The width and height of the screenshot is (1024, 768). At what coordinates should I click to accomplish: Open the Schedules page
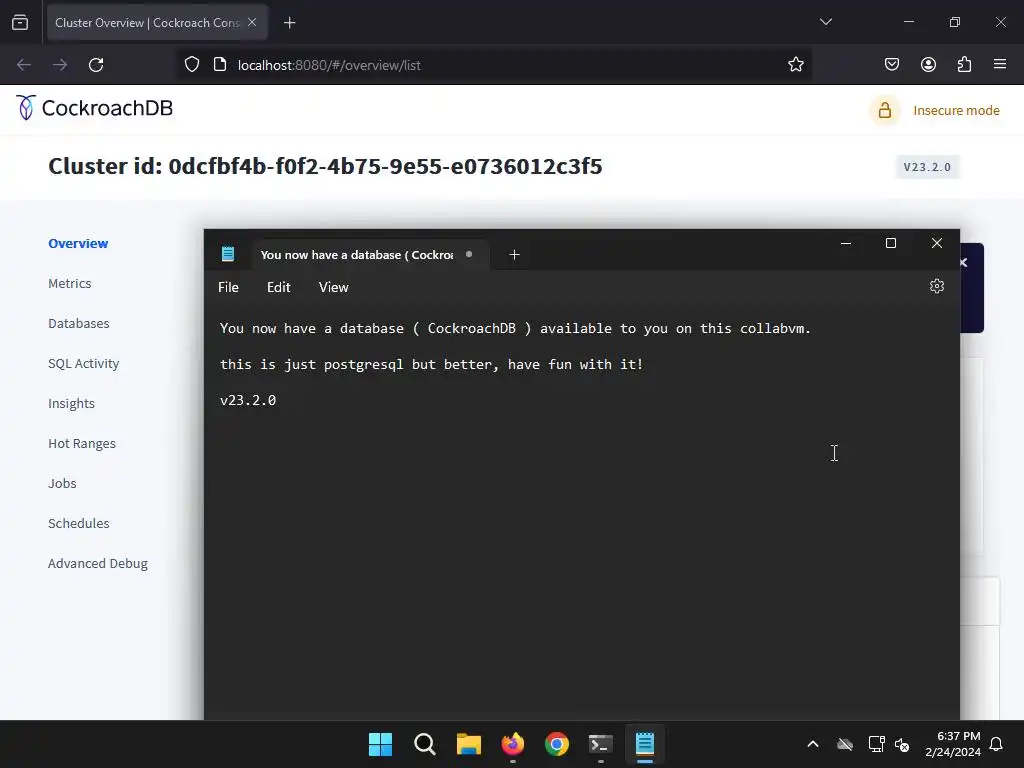tap(78, 523)
